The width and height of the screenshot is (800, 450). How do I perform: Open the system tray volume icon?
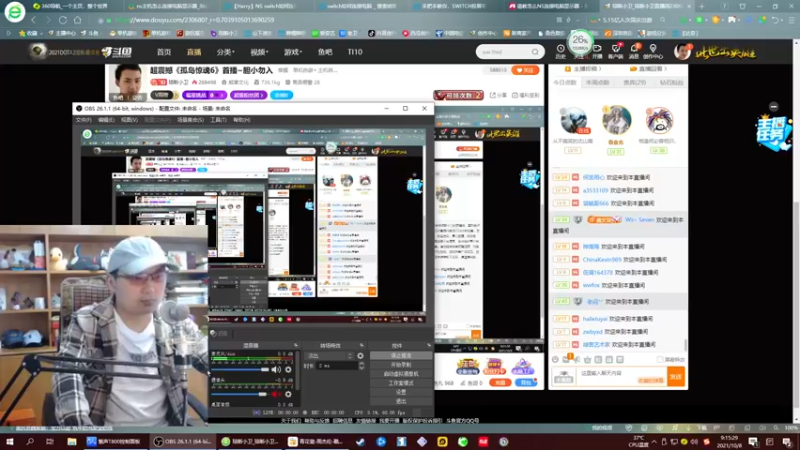[x=696, y=441]
